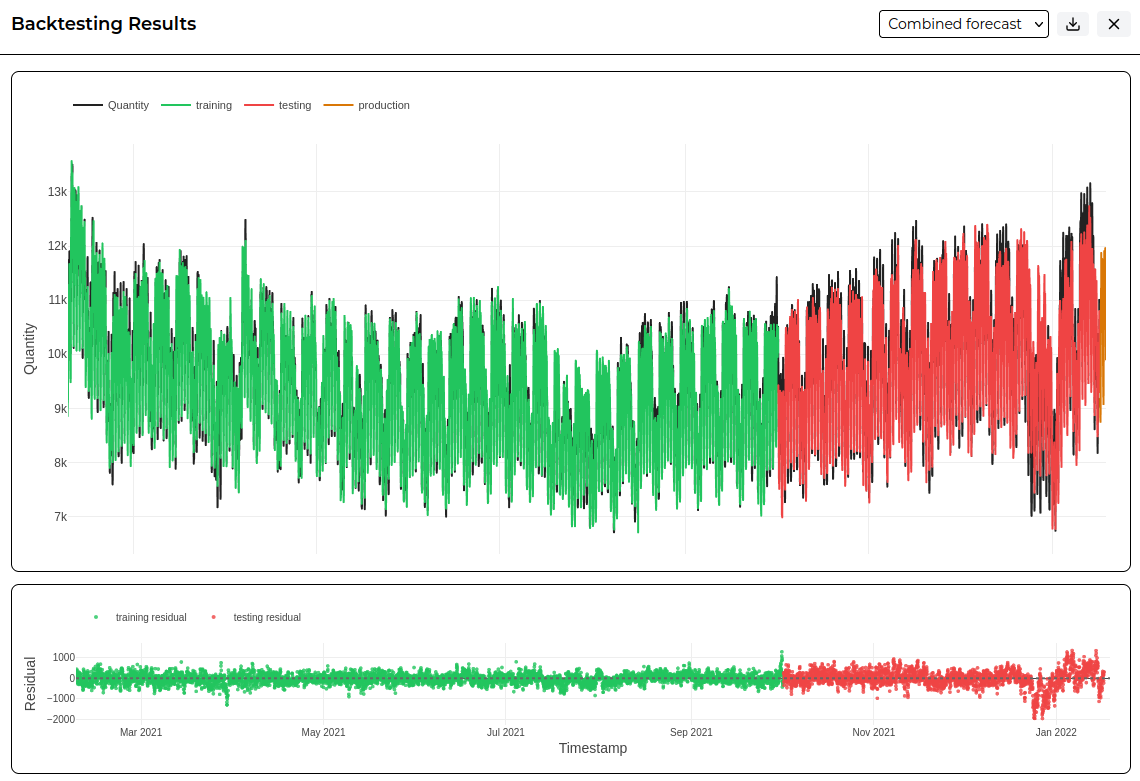Open the Combined forecast dropdown
Screen dimensions: 1140x781
[x=963, y=24]
